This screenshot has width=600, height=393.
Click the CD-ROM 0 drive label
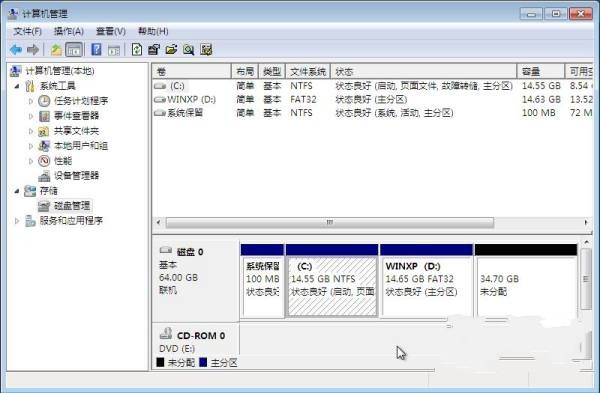click(x=201, y=336)
